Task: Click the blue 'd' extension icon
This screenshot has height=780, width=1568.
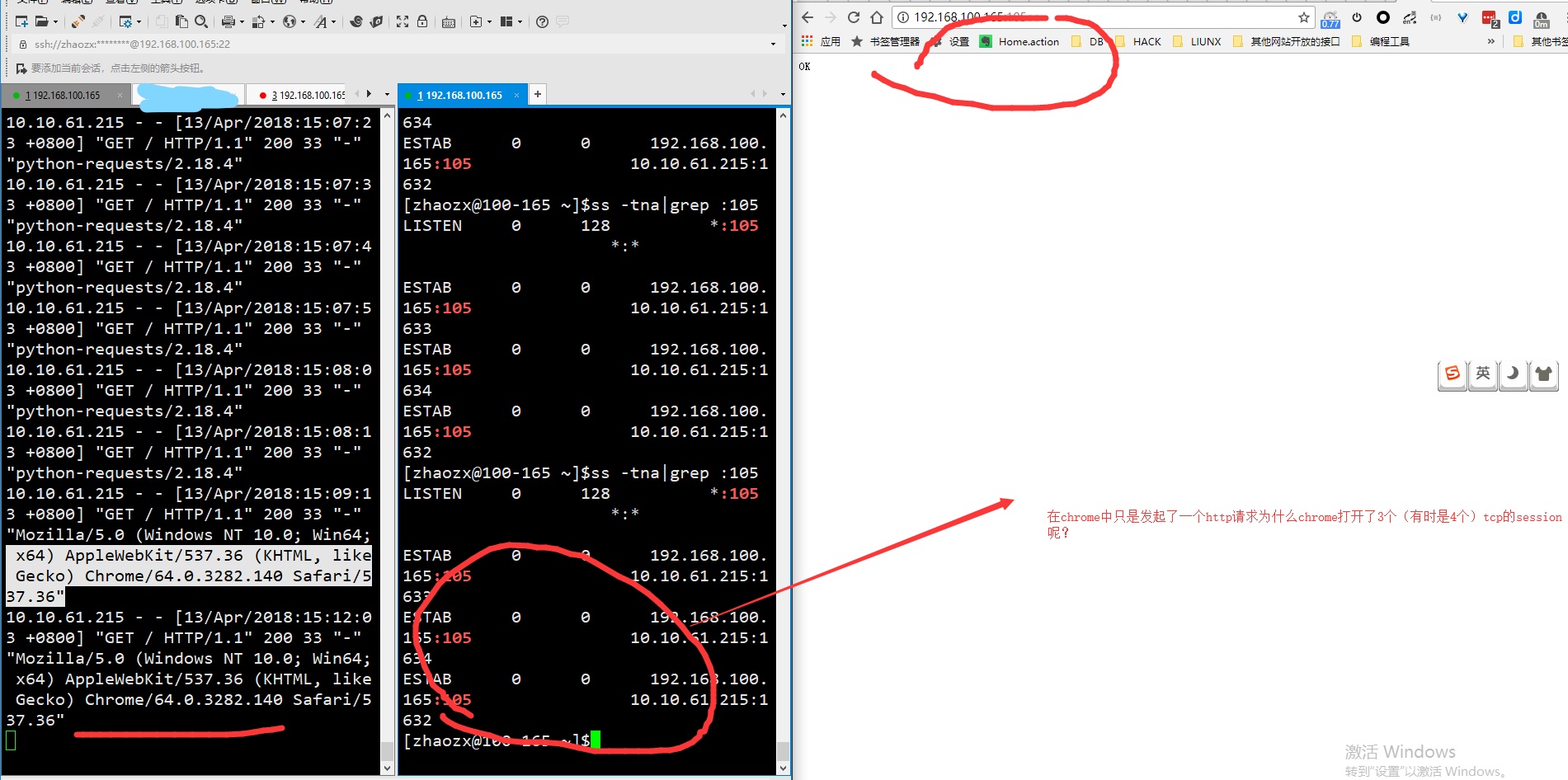Action: (x=1515, y=17)
